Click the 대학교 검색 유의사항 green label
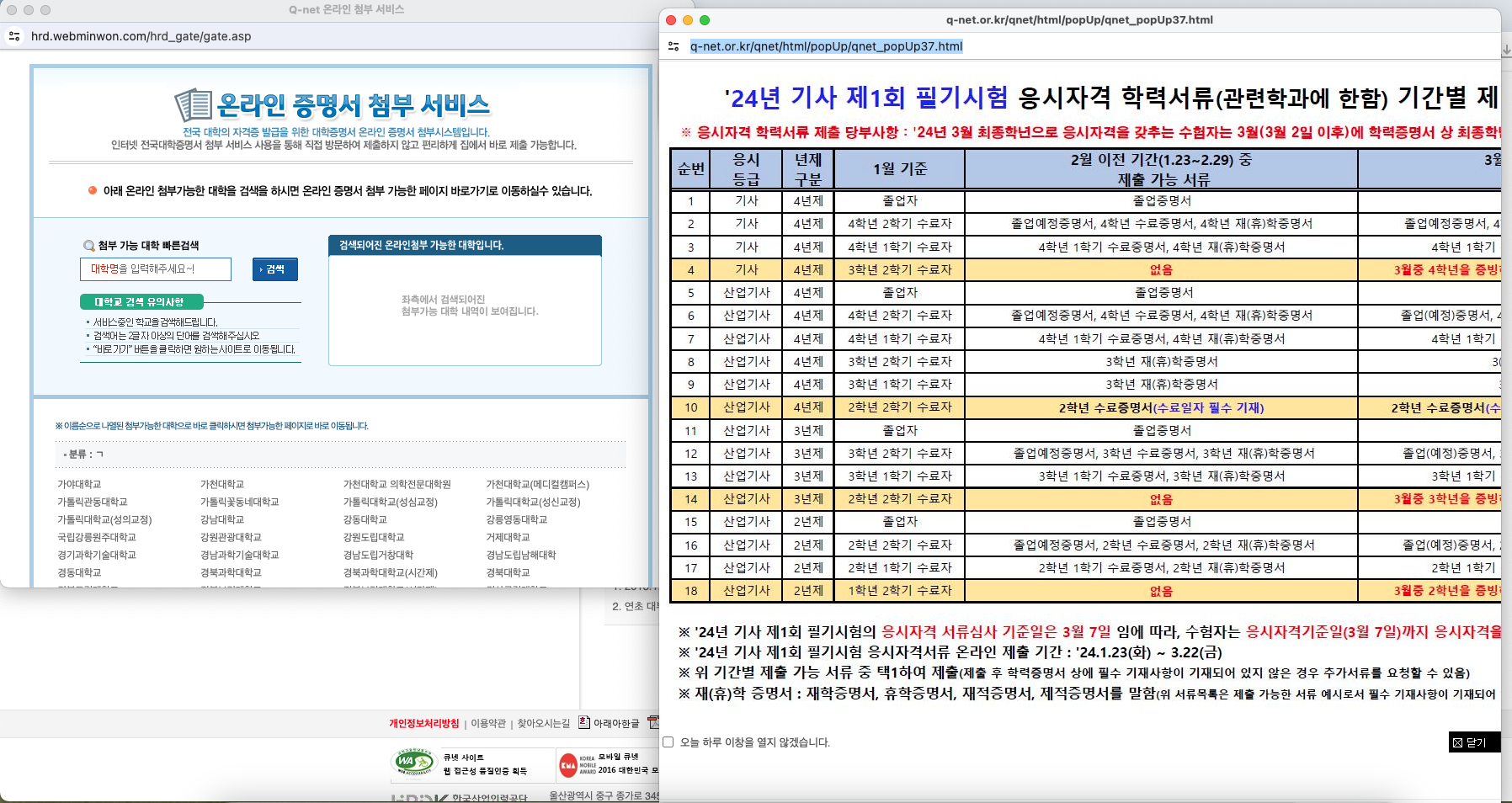 tap(140, 301)
